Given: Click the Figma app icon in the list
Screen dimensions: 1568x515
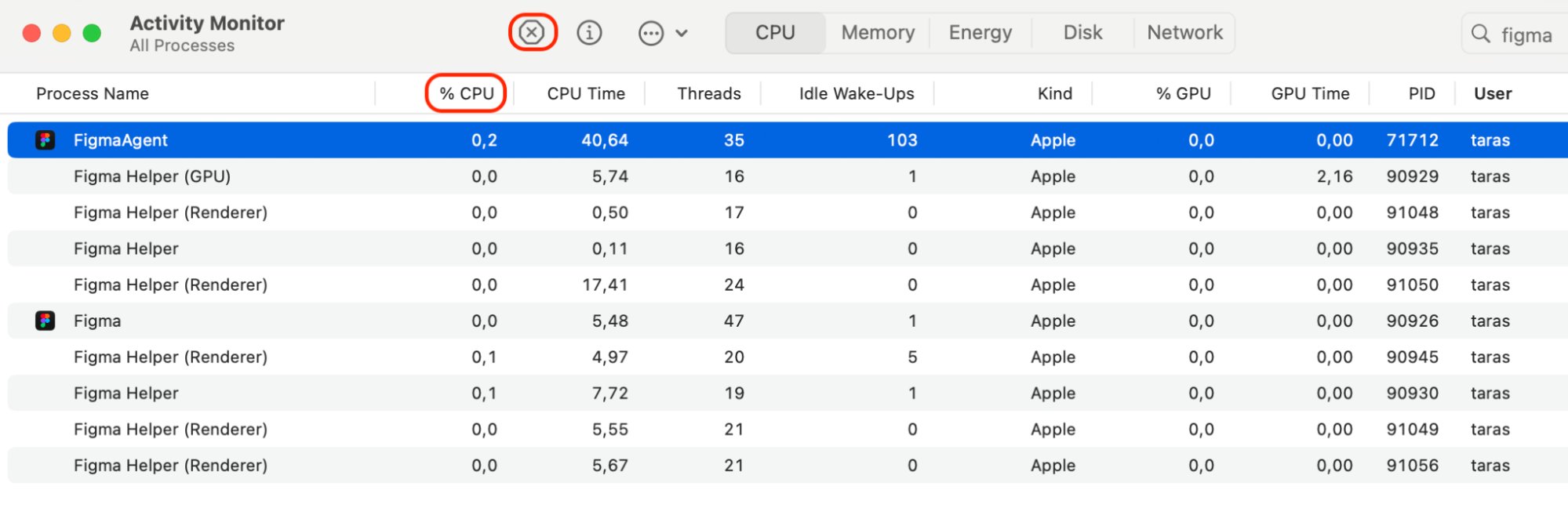Looking at the screenshot, I should (x=45, y=321).
